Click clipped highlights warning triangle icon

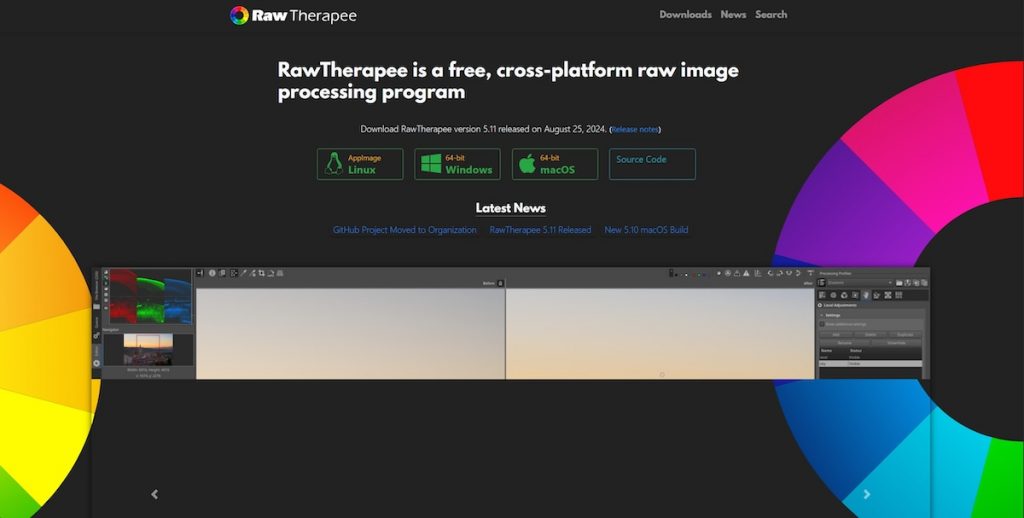point(746,273)
